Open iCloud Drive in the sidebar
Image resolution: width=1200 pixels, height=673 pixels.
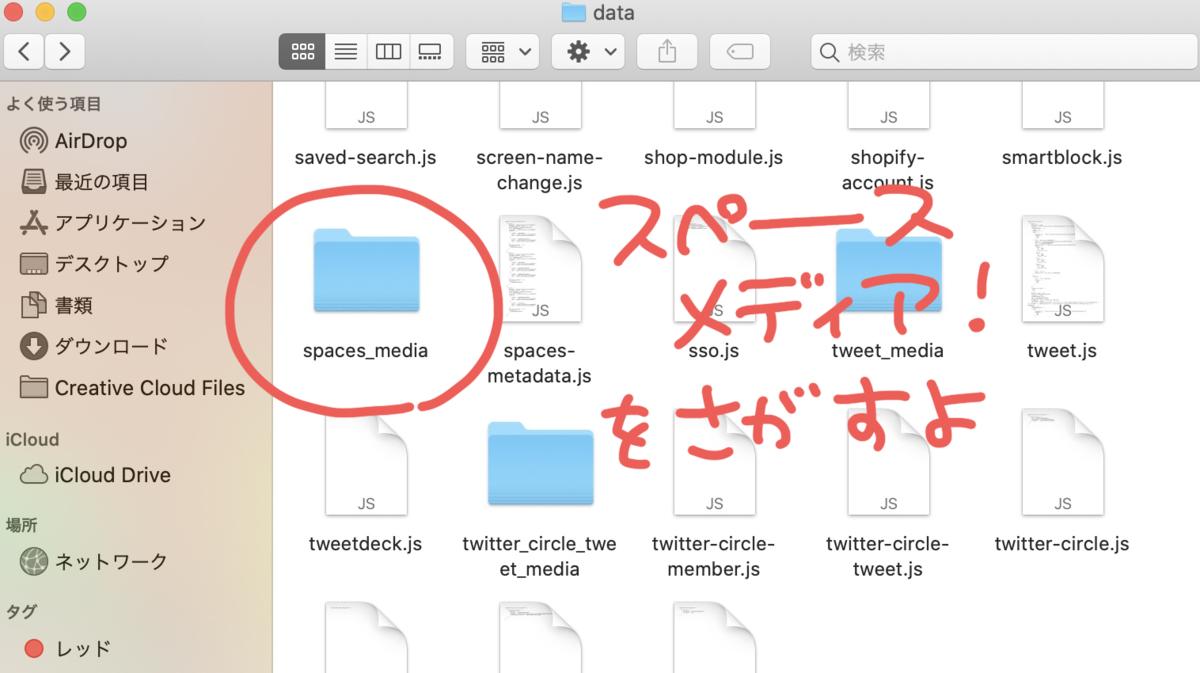tap(96, 475)
